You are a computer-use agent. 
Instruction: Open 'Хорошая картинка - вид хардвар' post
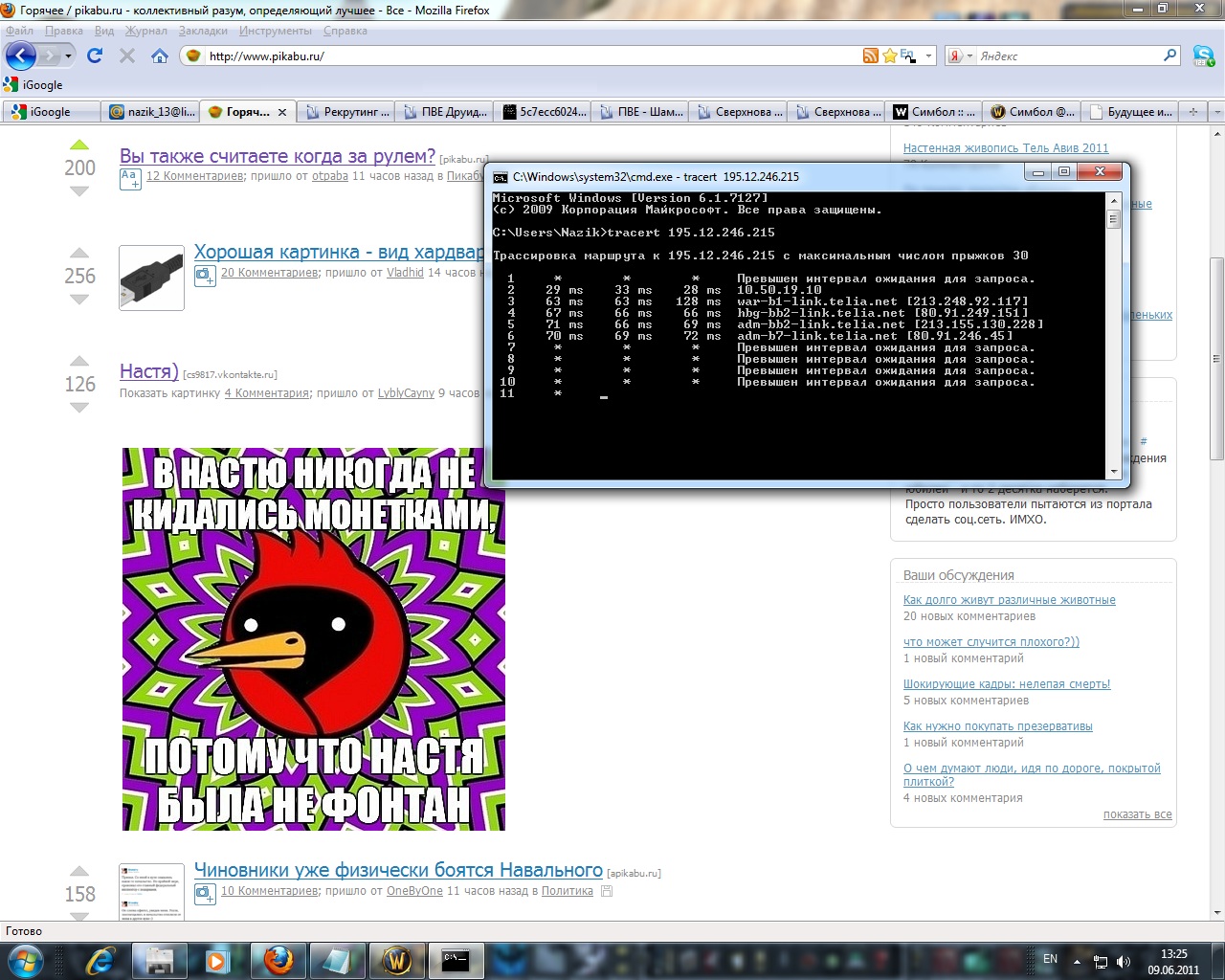coord(339,252)
